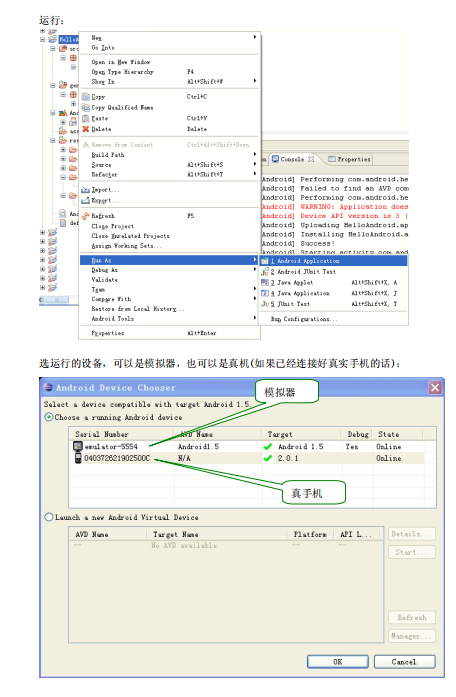
Task: Select Choose a running Android device radio
Action: [x=49, y=417]
